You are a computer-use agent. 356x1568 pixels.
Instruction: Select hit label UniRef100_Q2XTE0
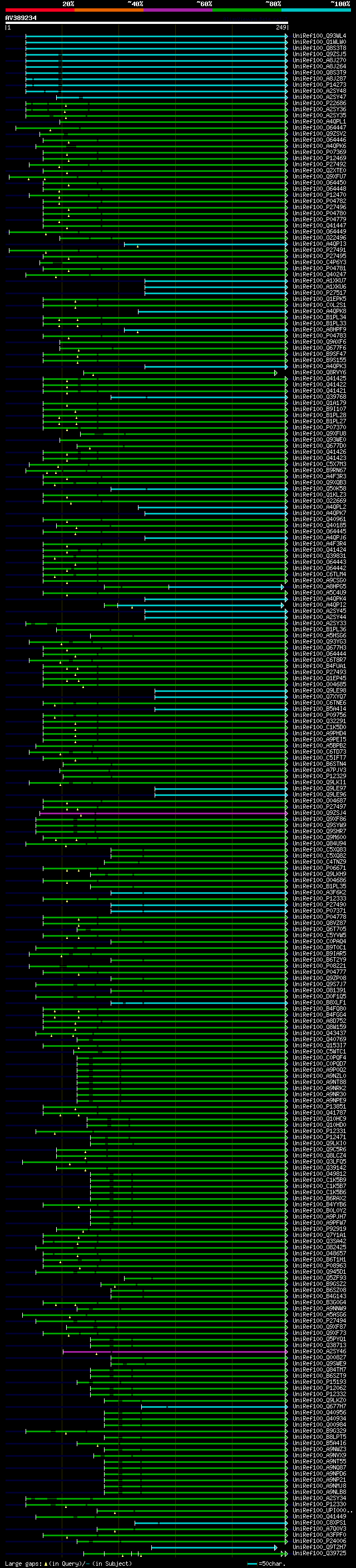319,170
